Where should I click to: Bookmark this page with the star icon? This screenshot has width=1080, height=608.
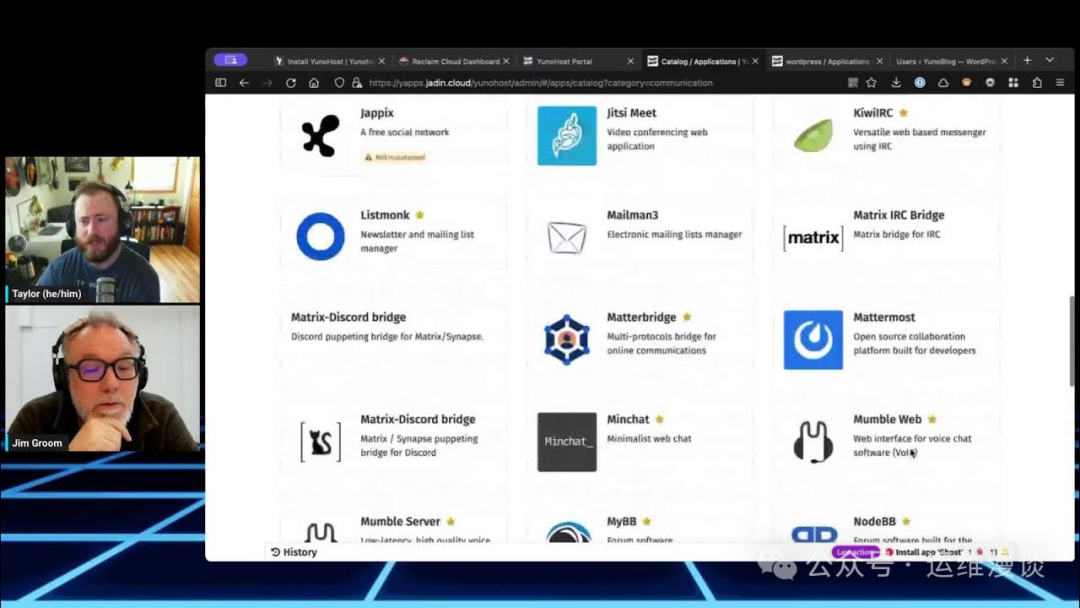pyautogui.click(x=871, y=83)
